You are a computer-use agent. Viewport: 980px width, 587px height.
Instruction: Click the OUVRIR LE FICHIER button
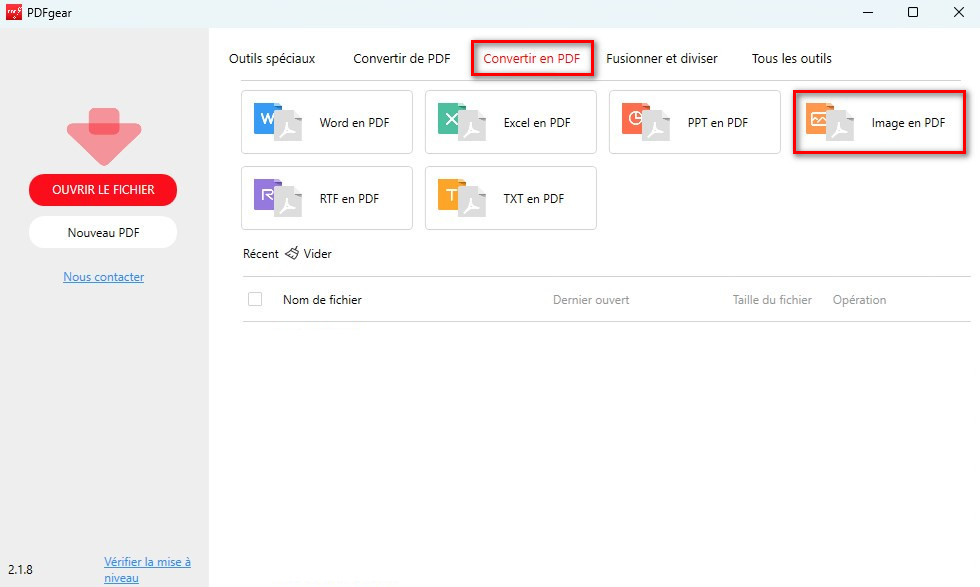pos(102,190)
